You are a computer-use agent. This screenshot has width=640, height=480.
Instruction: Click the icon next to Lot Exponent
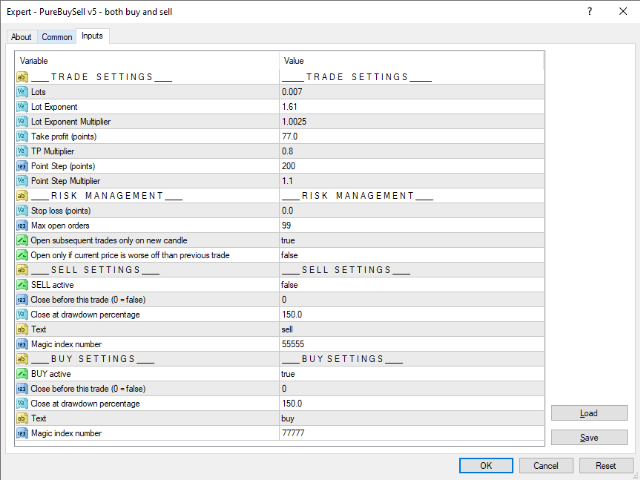tap(22, 106)
